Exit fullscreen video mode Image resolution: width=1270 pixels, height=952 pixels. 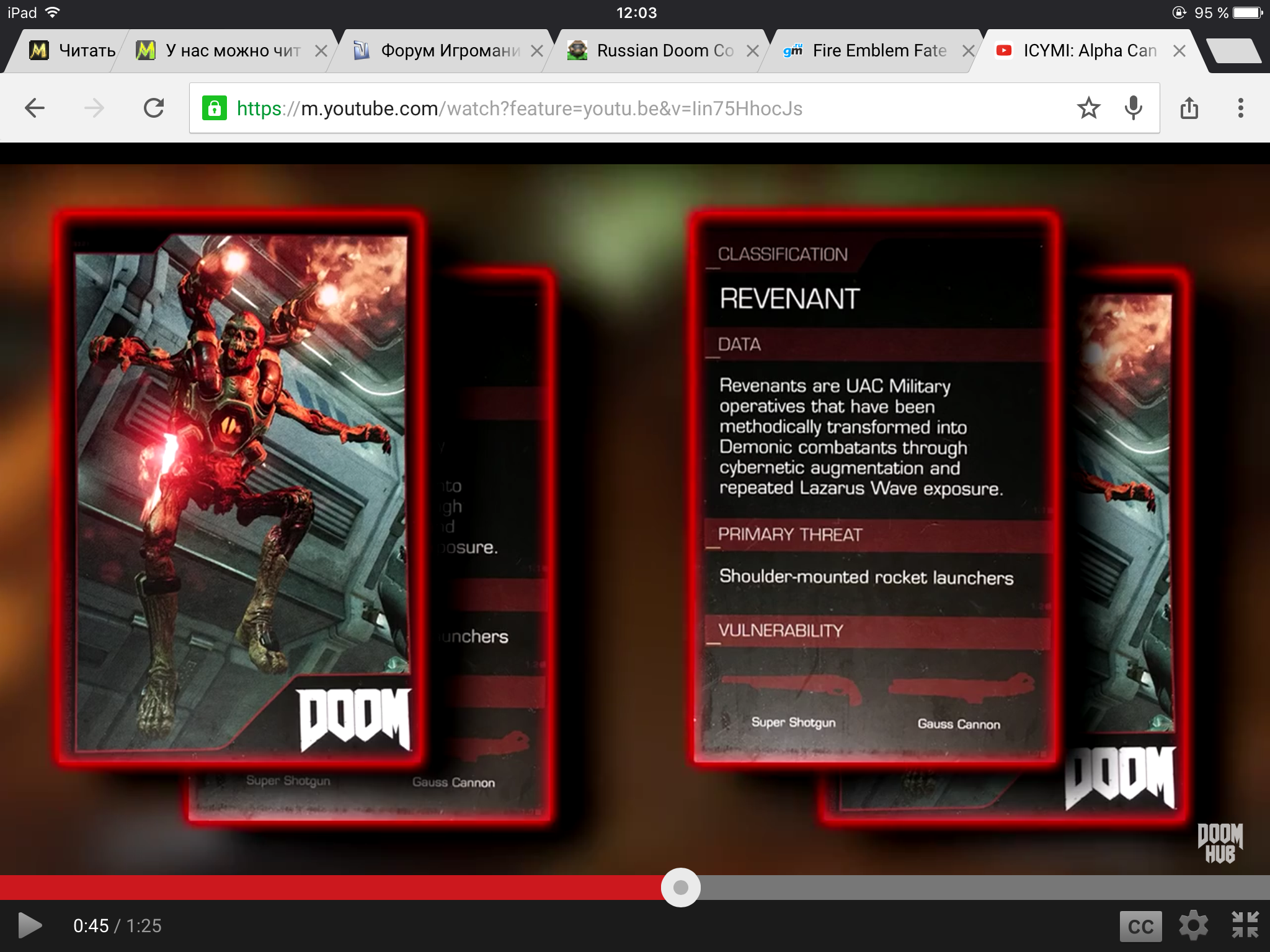tap(1245, 925)
